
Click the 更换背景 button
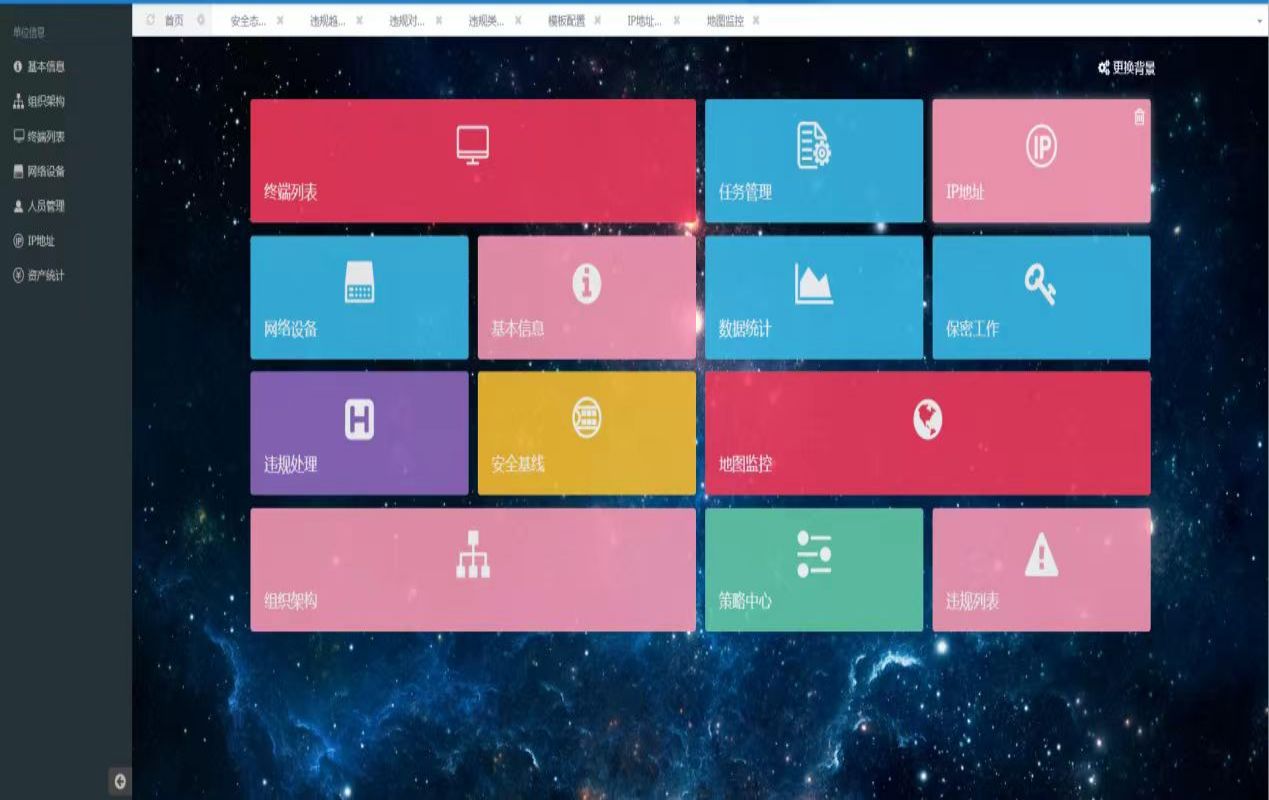(1127, 68)
